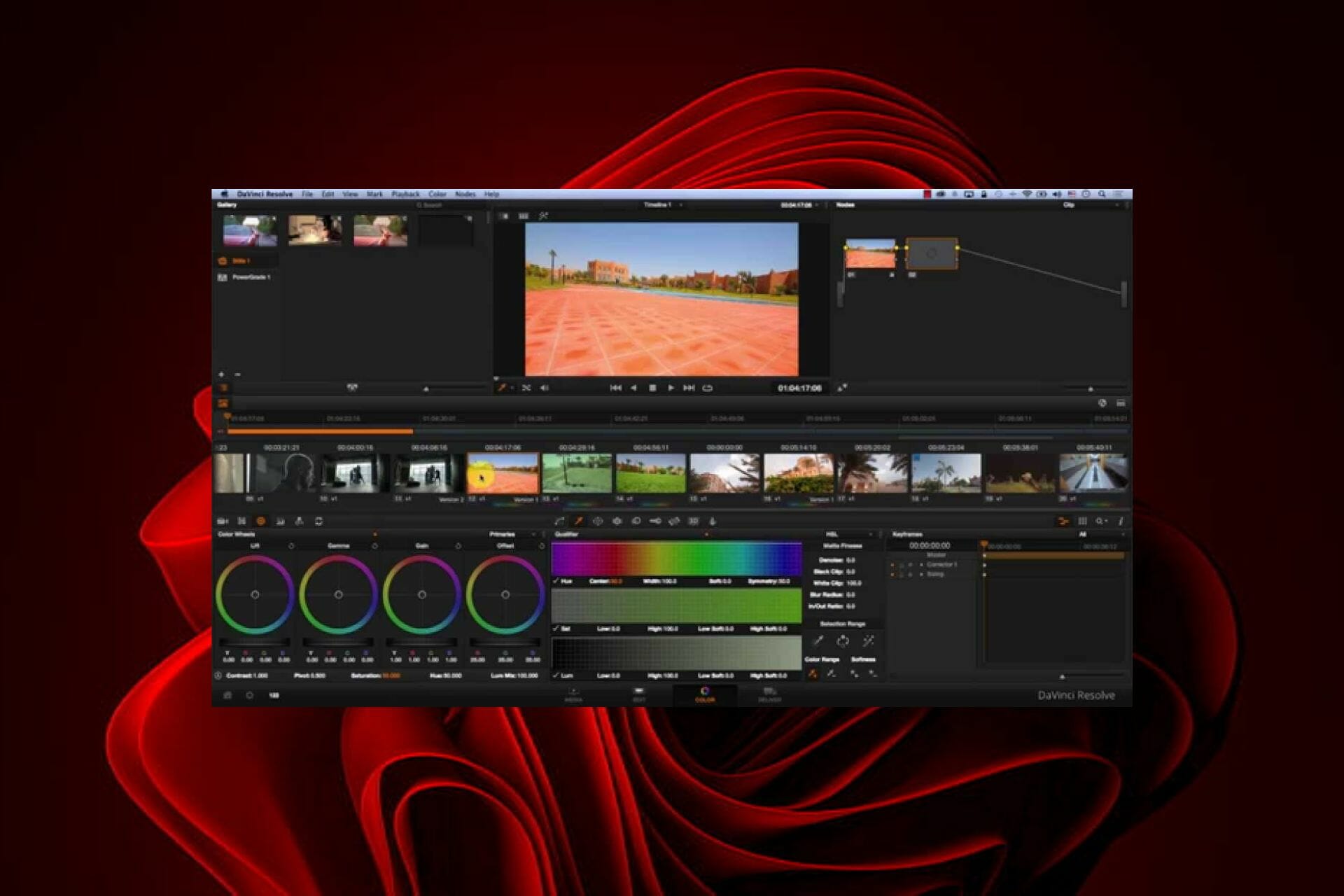Open the Tracker palette icon

coord(617,521)
